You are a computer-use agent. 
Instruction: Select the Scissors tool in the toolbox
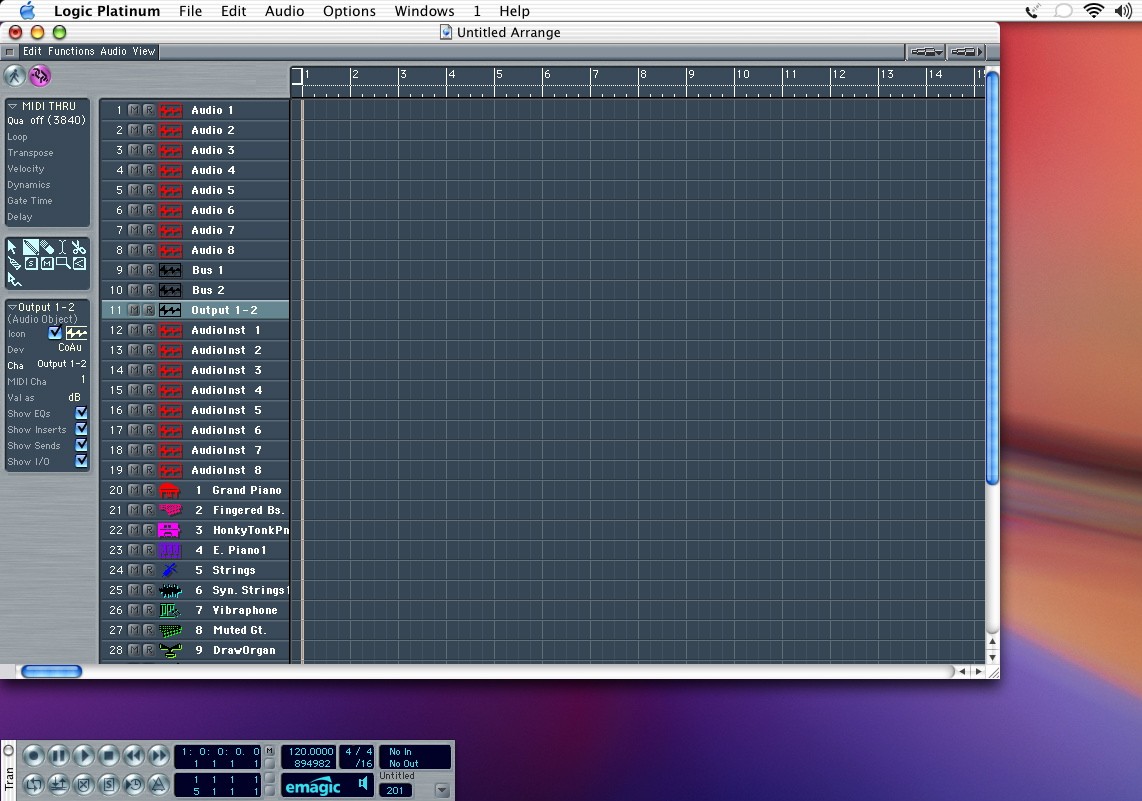tap(79, 247)
